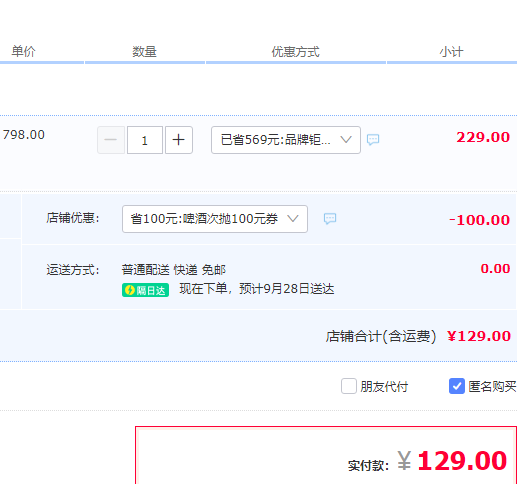This screenshot has height=484, width=526.
Task: Click the minus quantity stepper button
Action: pos(111,140)
